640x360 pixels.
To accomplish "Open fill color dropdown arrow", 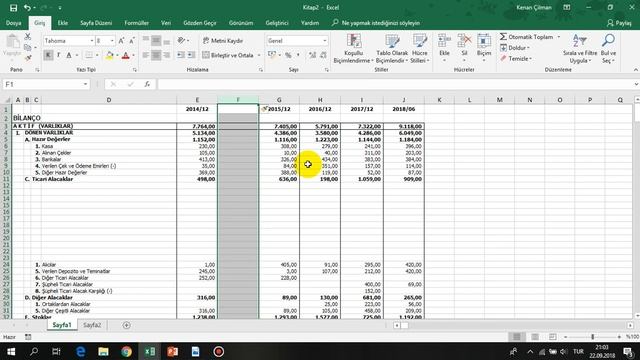I will (117, 55).
